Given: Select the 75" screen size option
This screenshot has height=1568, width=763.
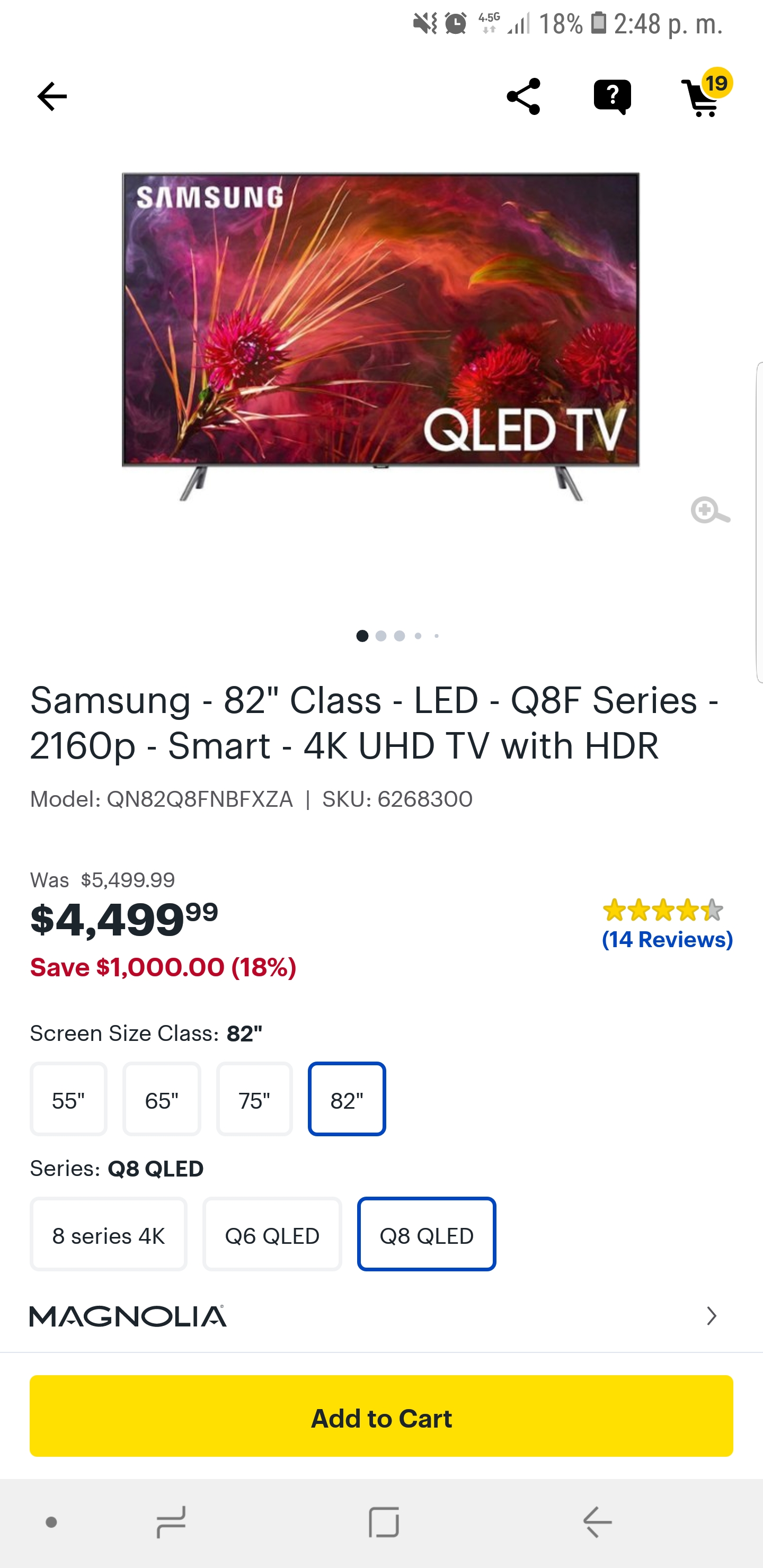Looking at the screenshot, I should 254,1099.
